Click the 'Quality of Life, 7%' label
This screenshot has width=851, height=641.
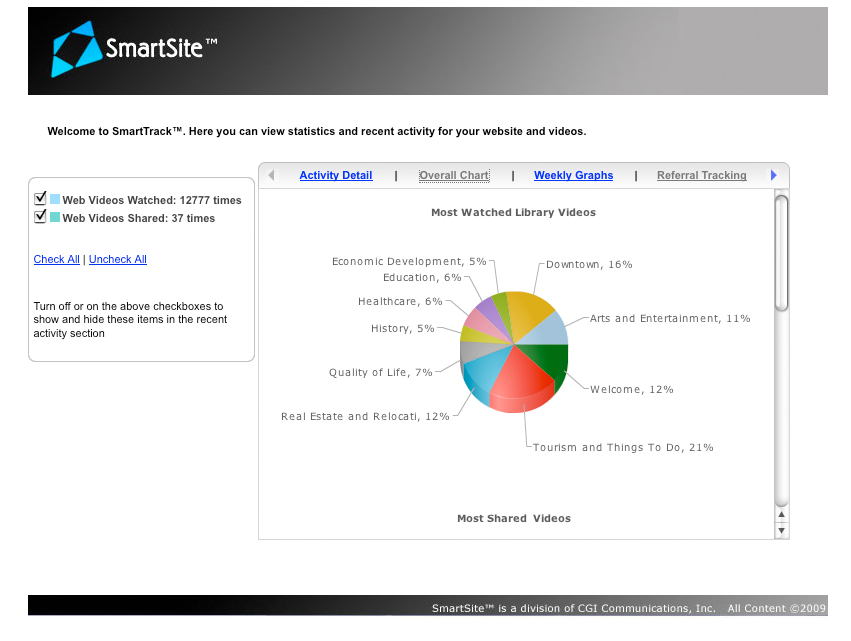[x=380, y=373]
